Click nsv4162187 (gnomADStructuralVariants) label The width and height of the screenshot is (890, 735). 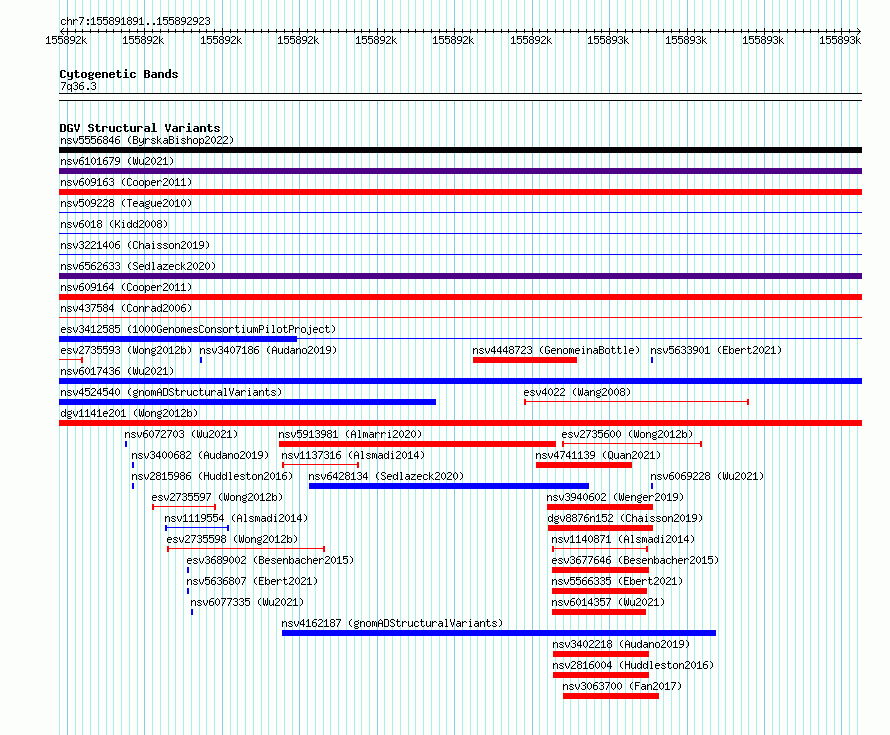(x=392, y=623)
